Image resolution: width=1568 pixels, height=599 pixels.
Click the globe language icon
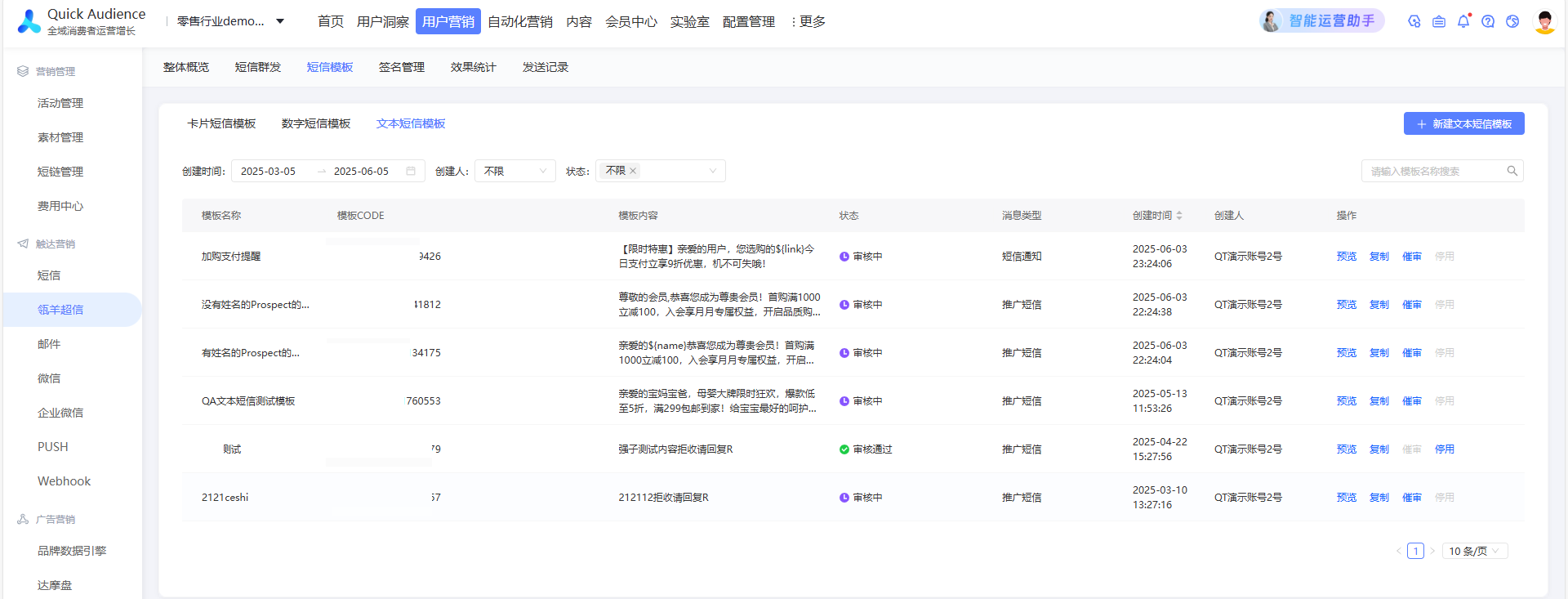(1512, 21)
